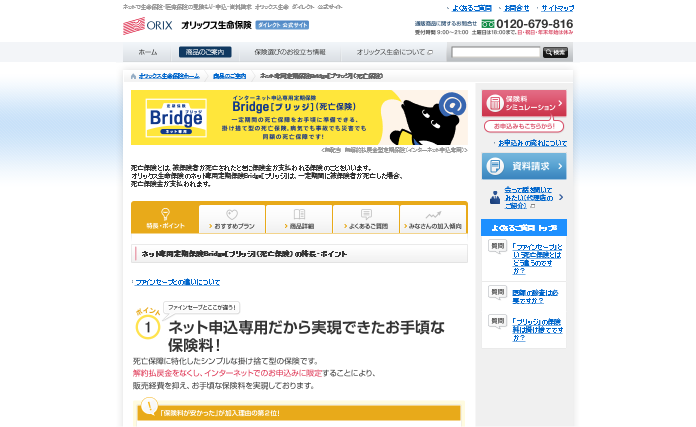Focus the site search input field
Image resolution: width=696 pixels, height=427 pixels.
495,52
